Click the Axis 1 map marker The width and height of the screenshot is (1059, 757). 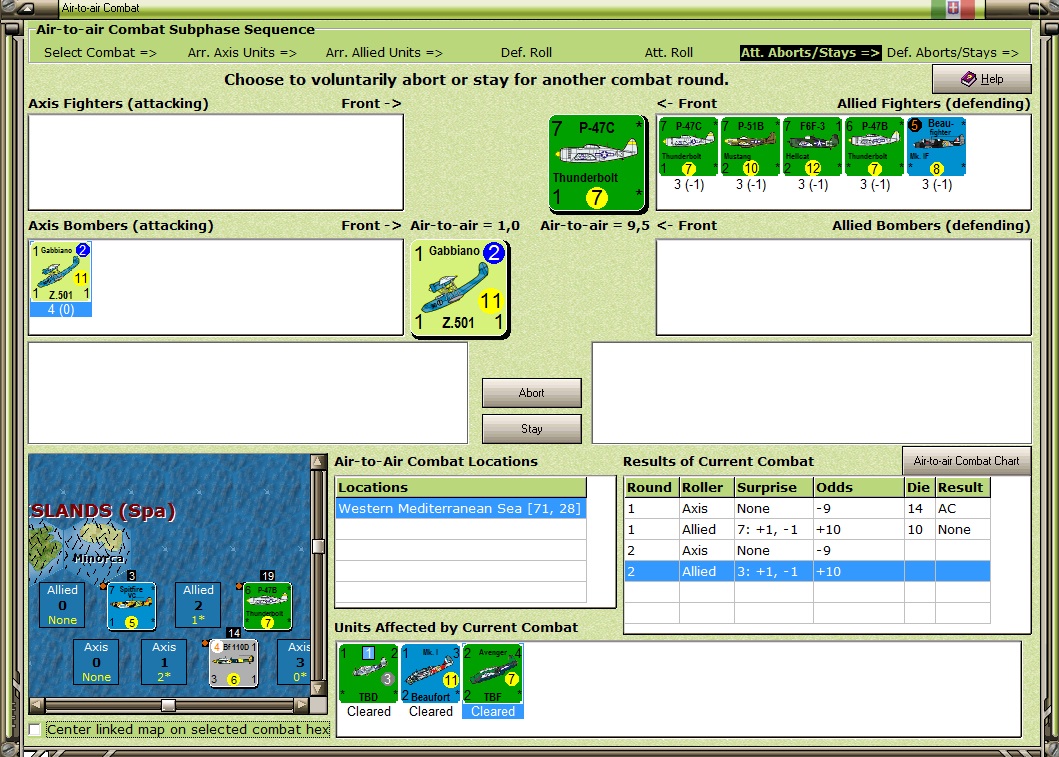click(164, 662)
